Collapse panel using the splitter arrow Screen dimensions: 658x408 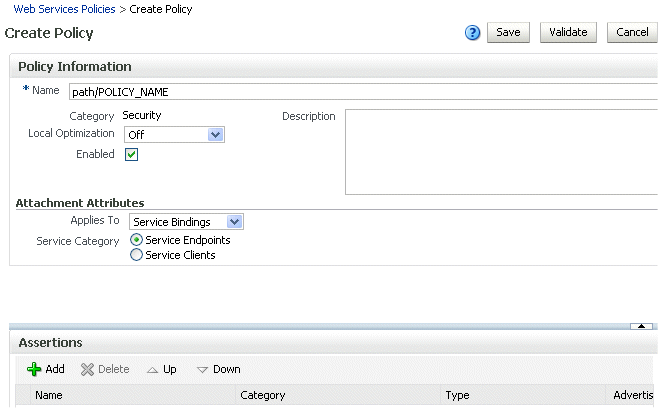point(641,326)
